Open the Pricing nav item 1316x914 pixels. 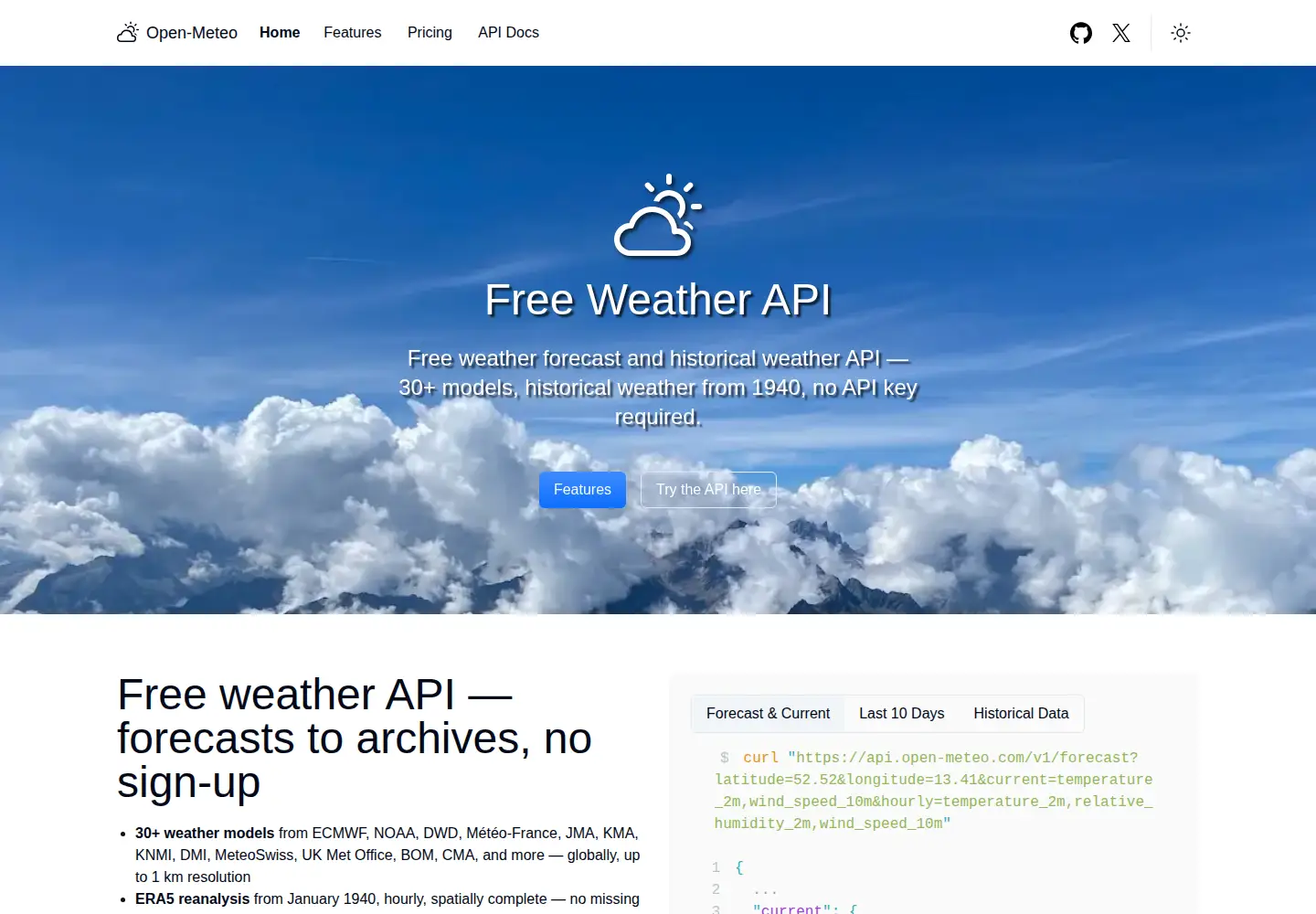[x=430, y=33]
